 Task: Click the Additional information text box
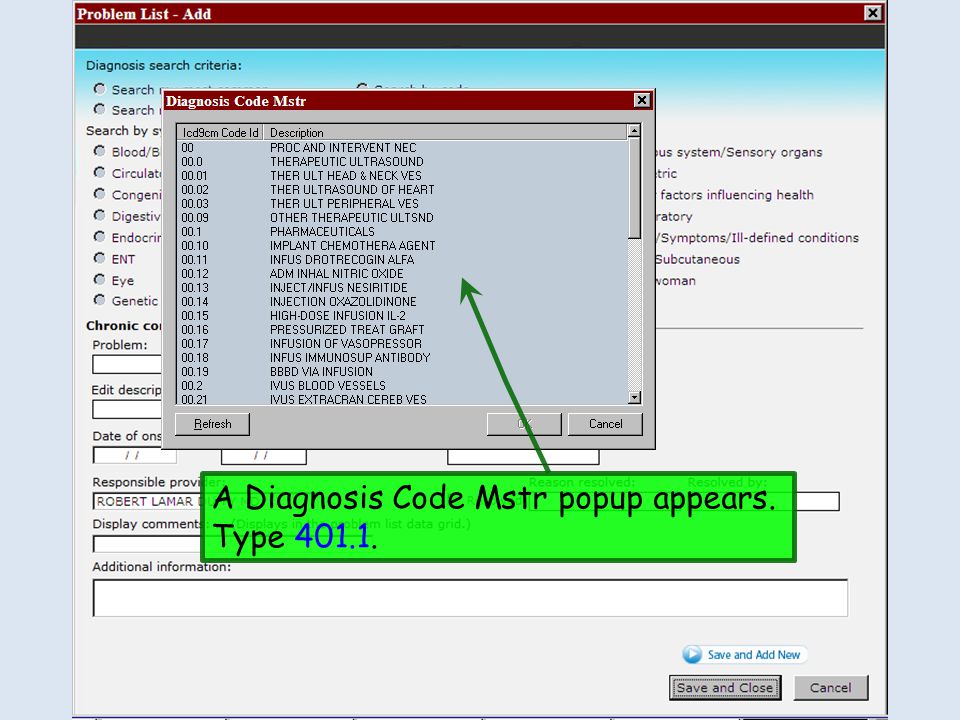(470, 598)
